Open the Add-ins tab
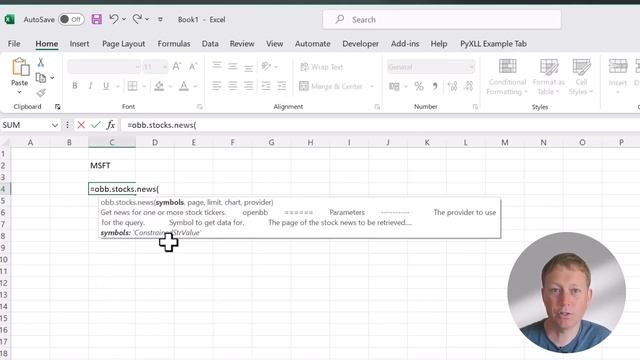The height and width of the screenshot is (360, 640). tap(405, 44)
